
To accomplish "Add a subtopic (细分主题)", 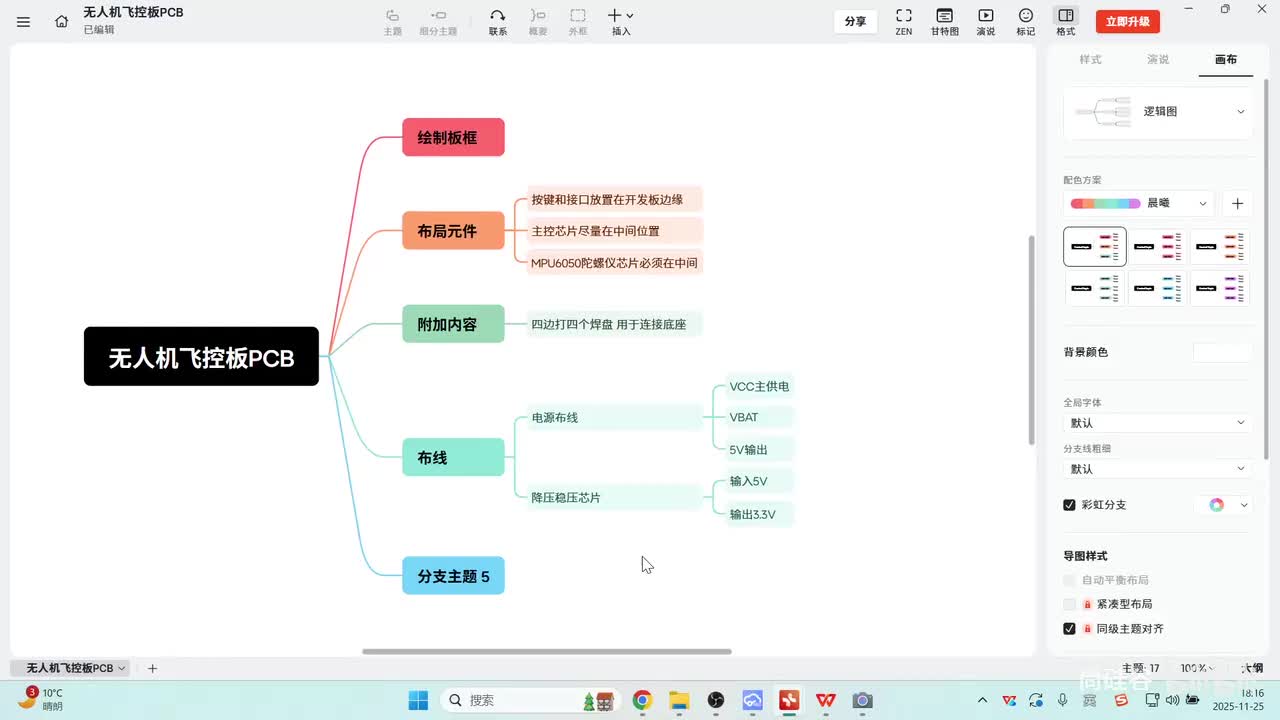I will tap(438, 21).
